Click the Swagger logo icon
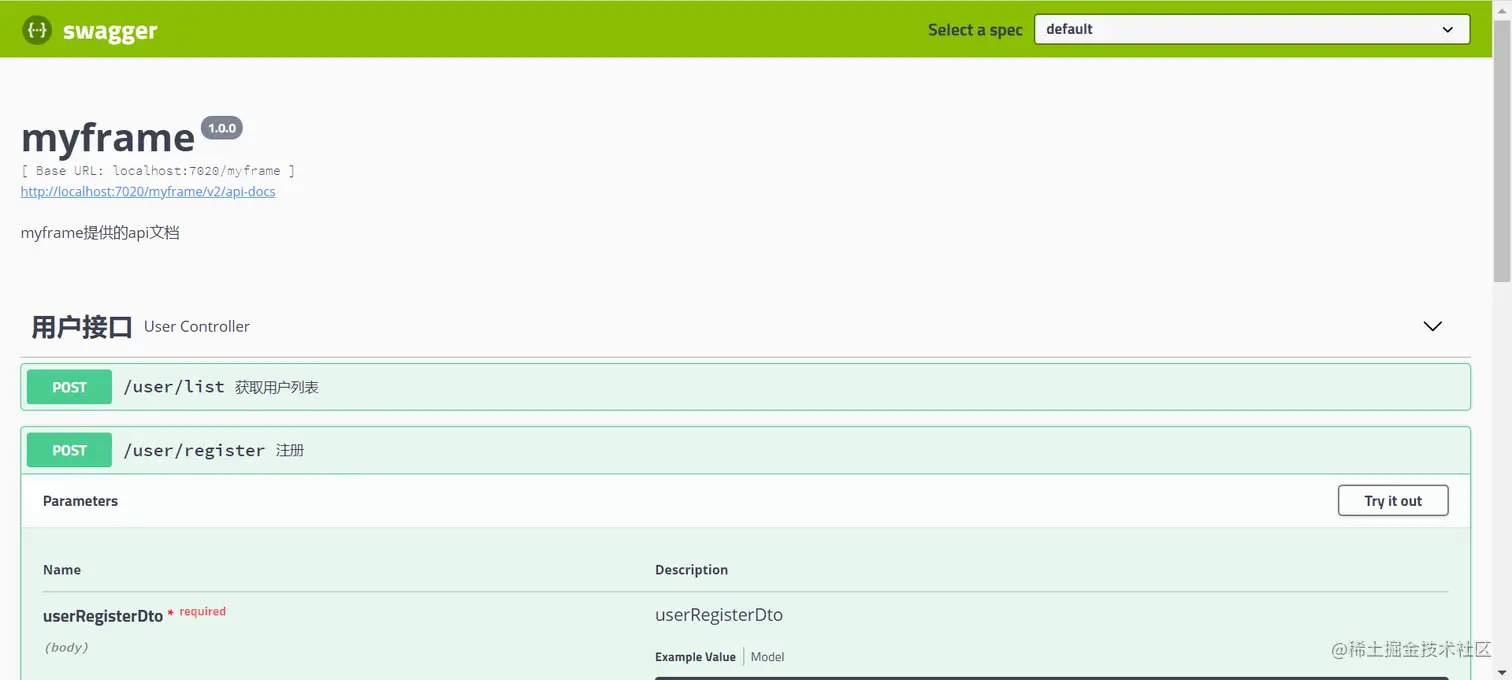Image resolution: width=1512 pixels, height=680 pixels. pyautogui.click(x=37, y=30)
